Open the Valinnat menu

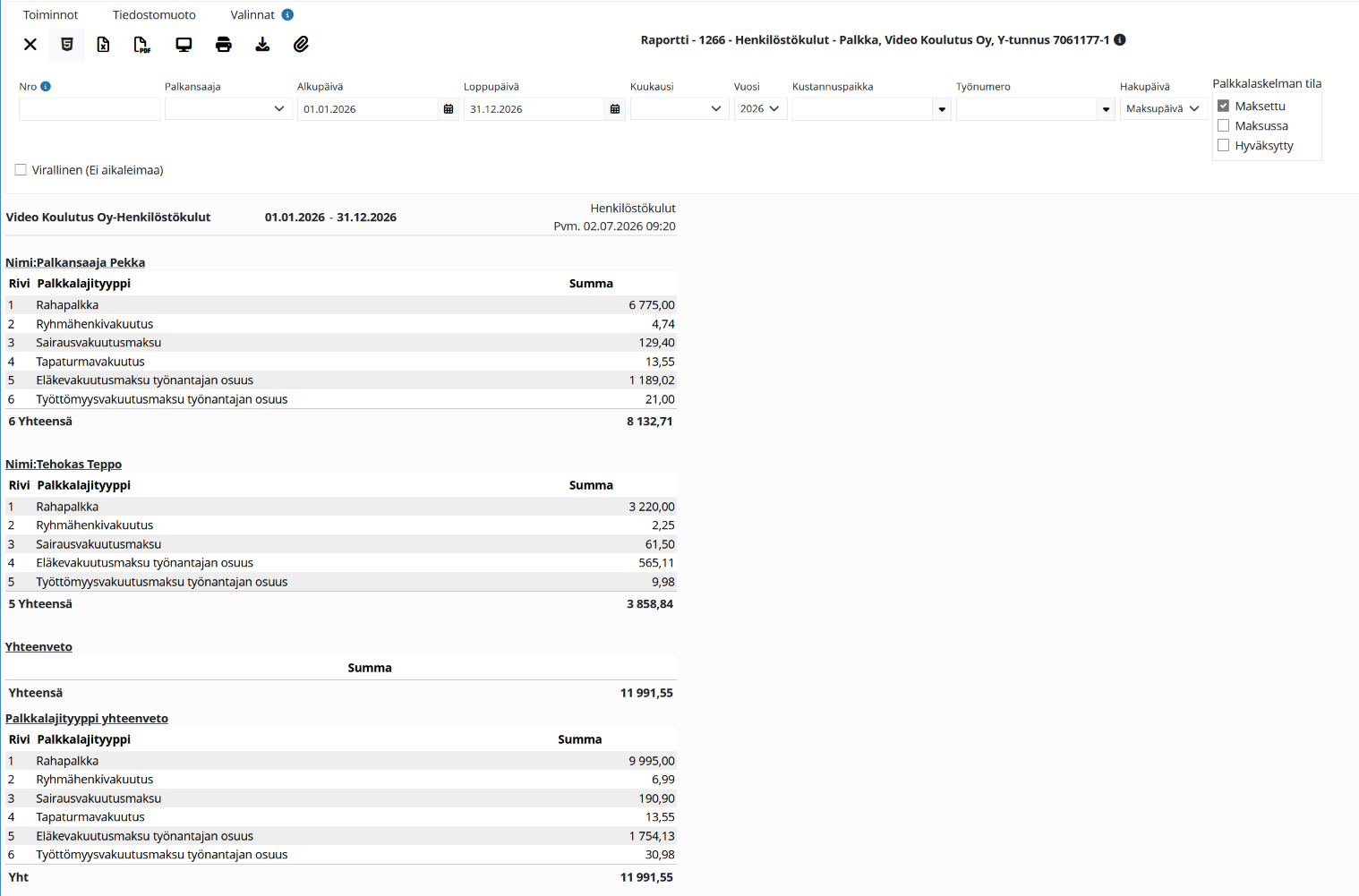pos(252,15)
